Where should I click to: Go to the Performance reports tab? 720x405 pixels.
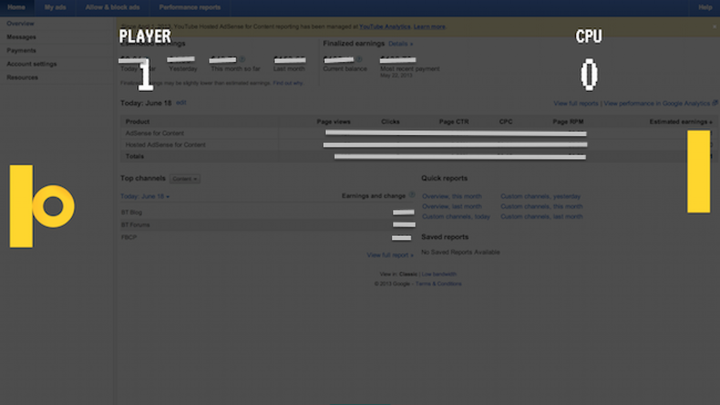pyautogui.click(x=190, y=7)
